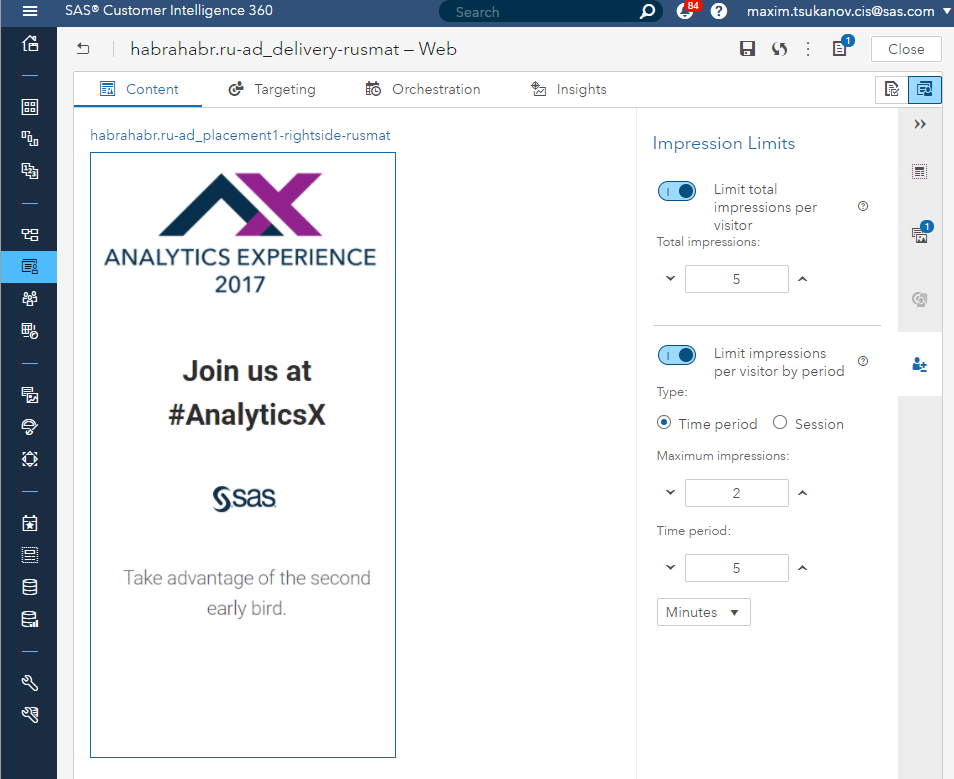Screen dimensions: 954x779
Task: Select the Session radio button
Action: tap(780, 422)
